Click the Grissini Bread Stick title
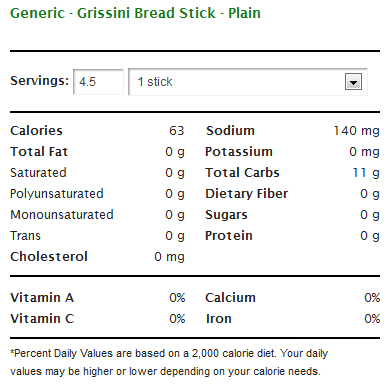 coord(135,13)
